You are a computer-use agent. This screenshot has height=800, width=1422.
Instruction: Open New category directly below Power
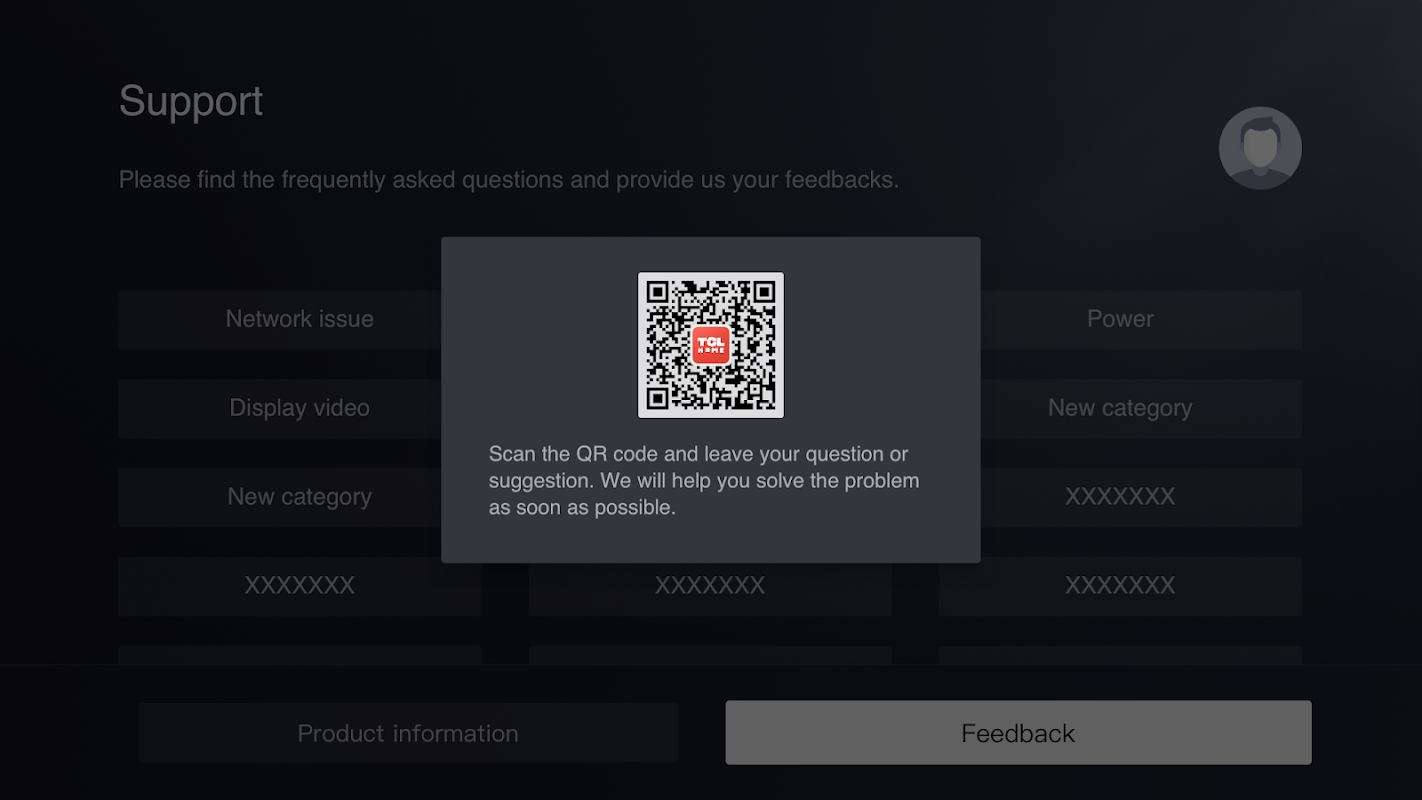coord(1120,408)
